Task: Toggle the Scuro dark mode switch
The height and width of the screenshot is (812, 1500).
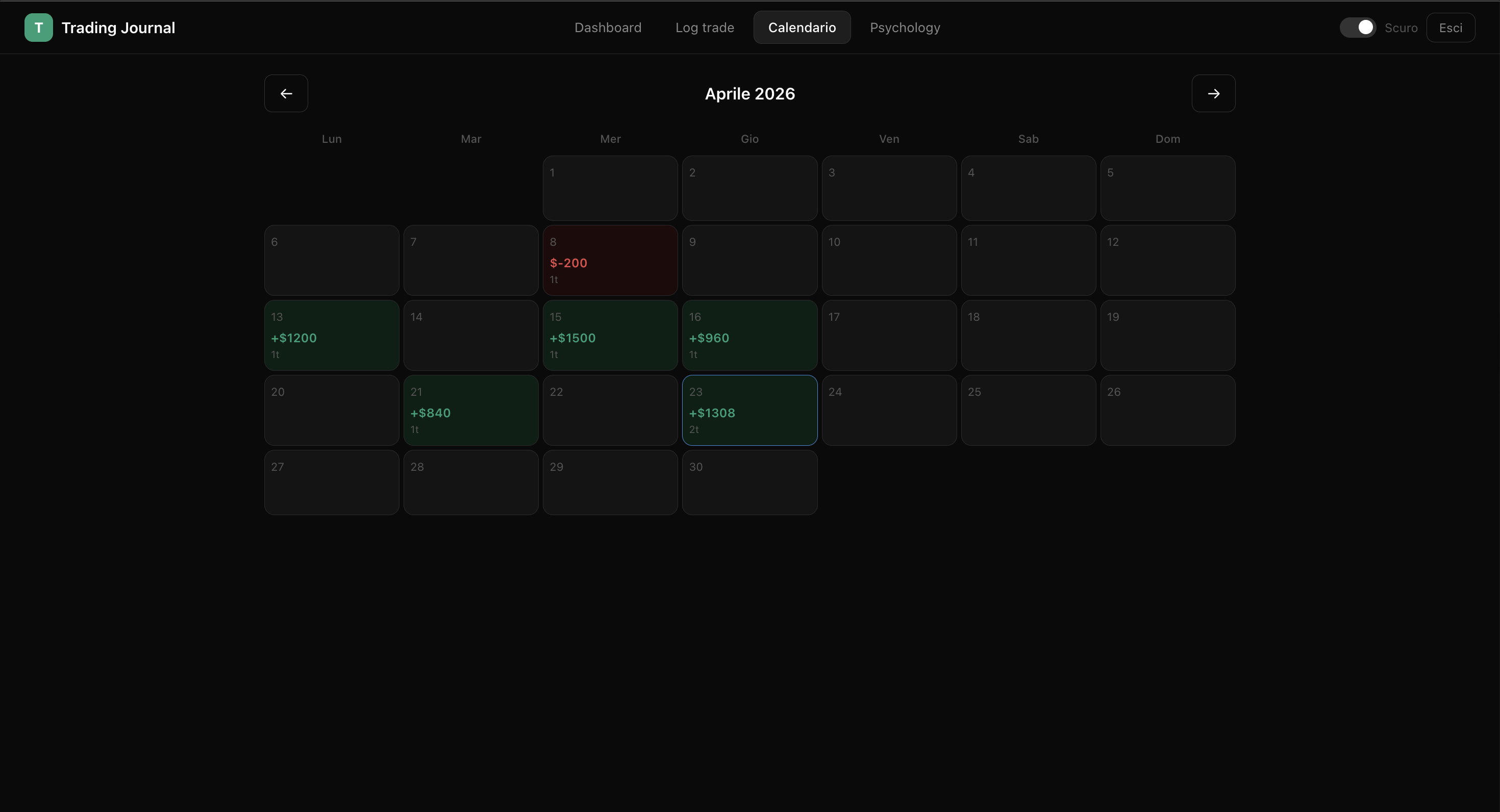Action: click(x=1358, y=27)
